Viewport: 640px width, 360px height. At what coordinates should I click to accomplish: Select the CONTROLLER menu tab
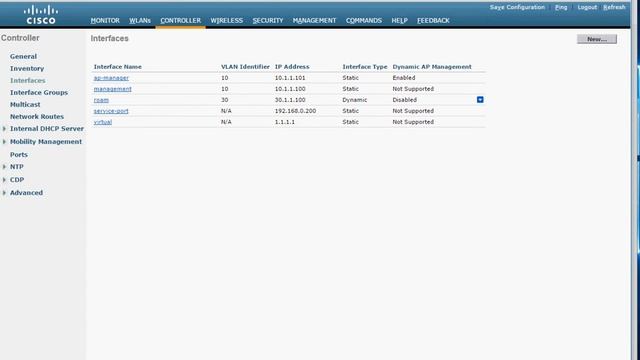click(180, 20)
